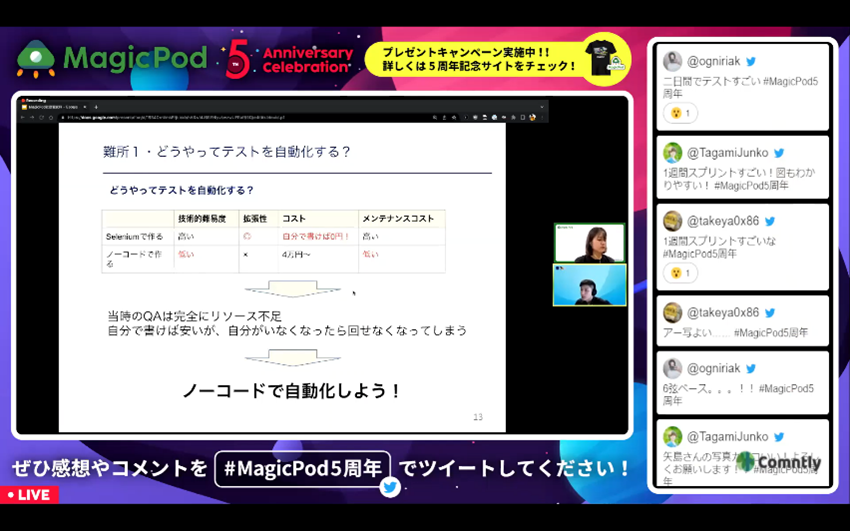This screenshot has height=531, width=850.
Task: Click the #MagicPod5周年 hashtag in アー写よい tweet
Action: pos(771,332)
